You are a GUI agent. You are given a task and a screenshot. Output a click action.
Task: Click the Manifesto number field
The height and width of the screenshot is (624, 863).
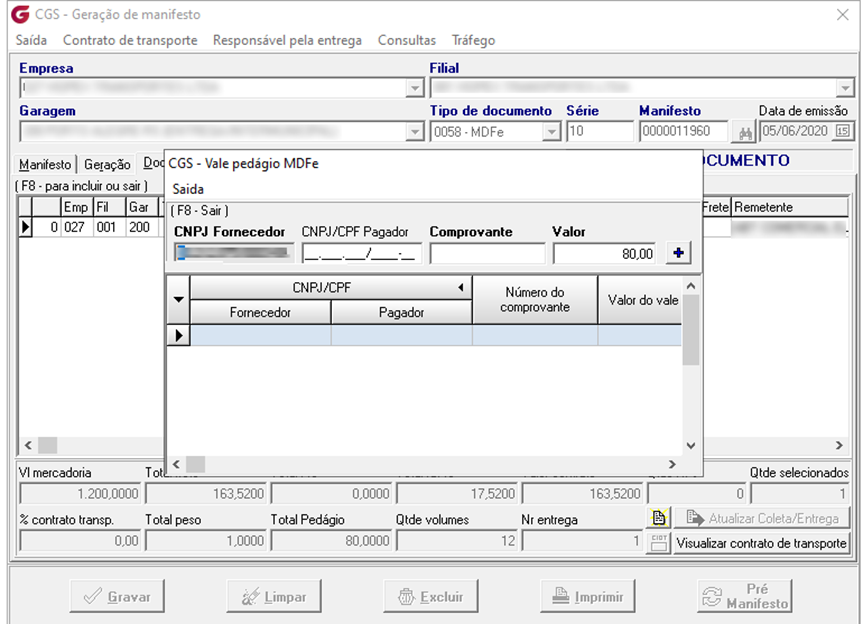[684, 132]
